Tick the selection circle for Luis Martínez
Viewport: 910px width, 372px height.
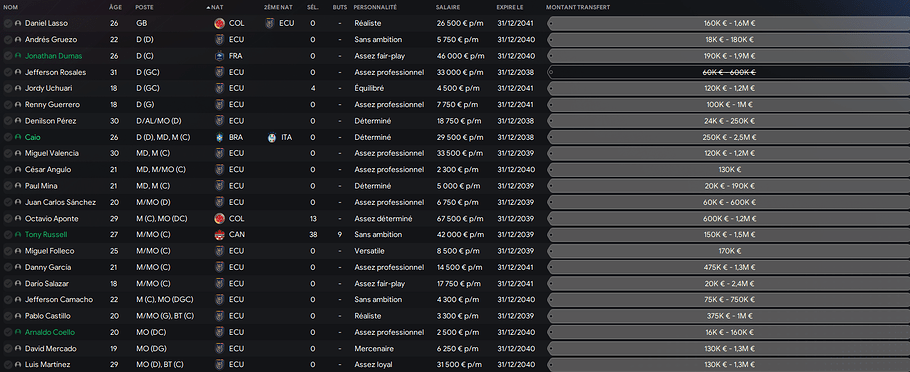[x=8, y=365]
